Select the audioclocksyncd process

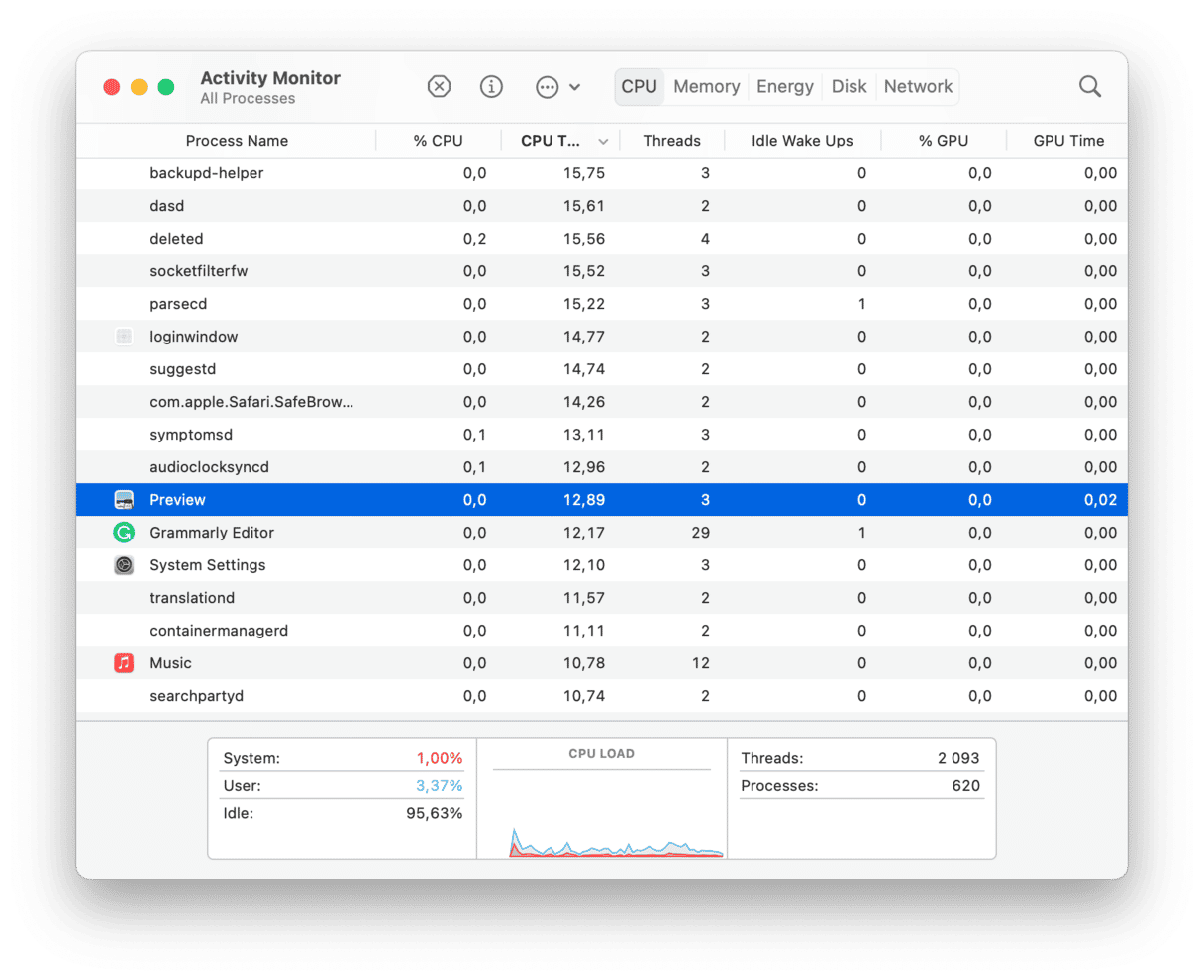[602, 467]
